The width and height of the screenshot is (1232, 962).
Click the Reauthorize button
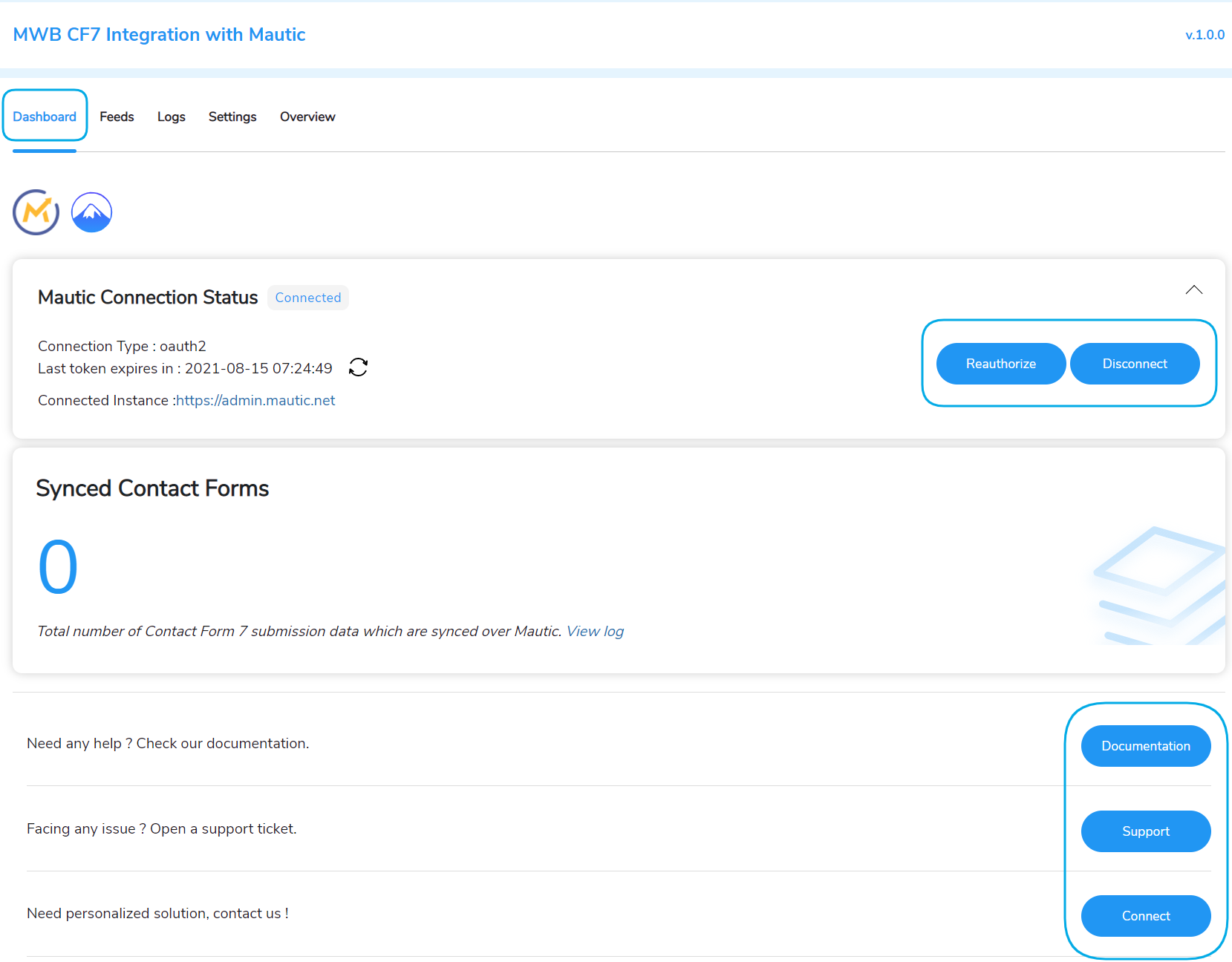1000,364
